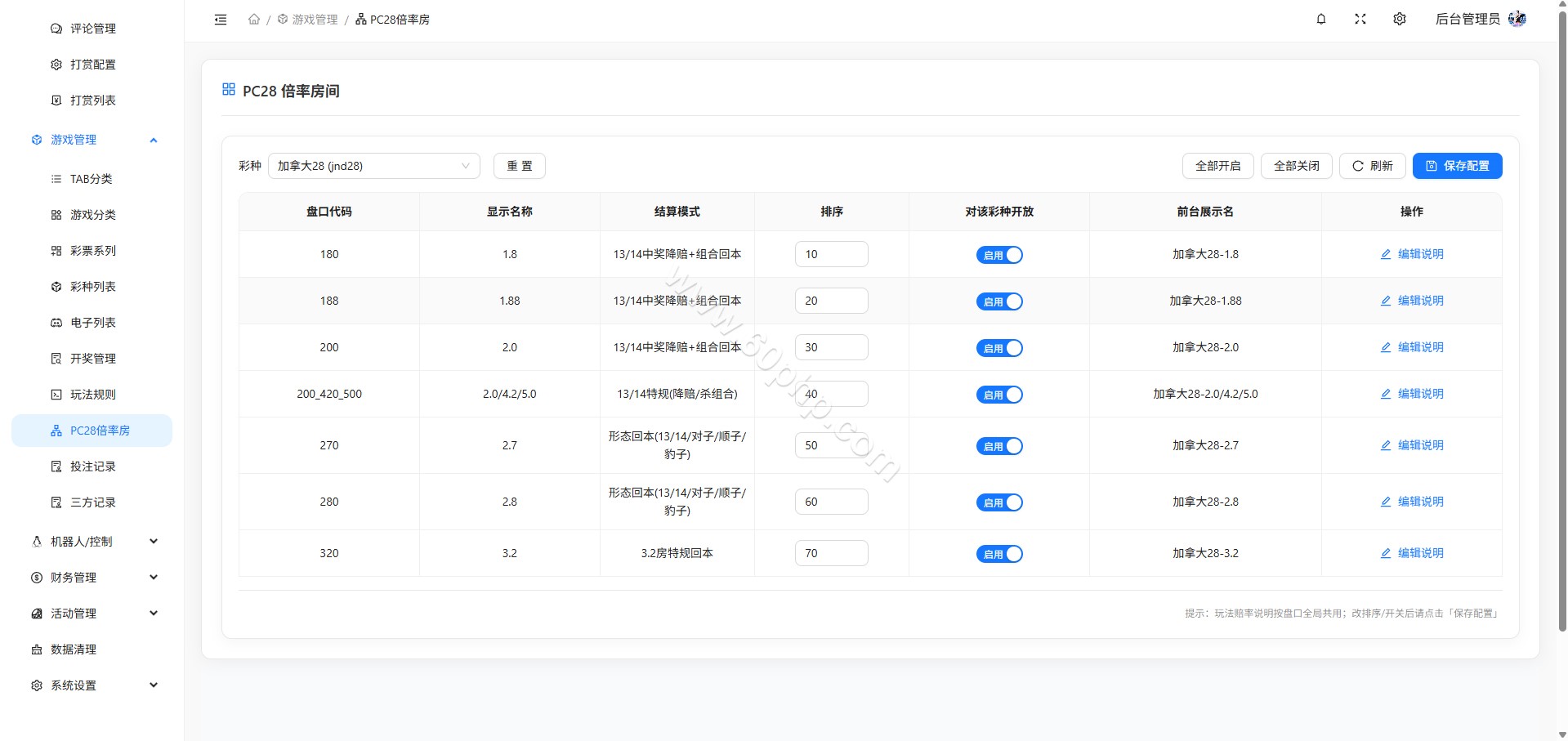Toggle the 启用 switch for 加拿大28-3.2
Viewport: 1568px width, 741px height.
pos(999,554)
